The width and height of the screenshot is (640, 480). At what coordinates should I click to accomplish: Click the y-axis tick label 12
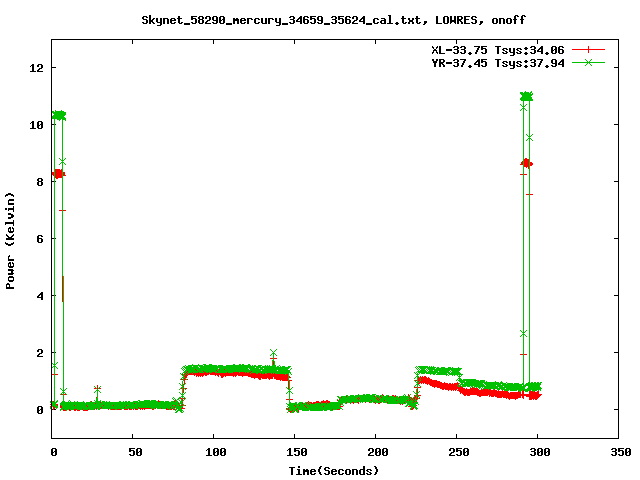click(x=36, y=68)
